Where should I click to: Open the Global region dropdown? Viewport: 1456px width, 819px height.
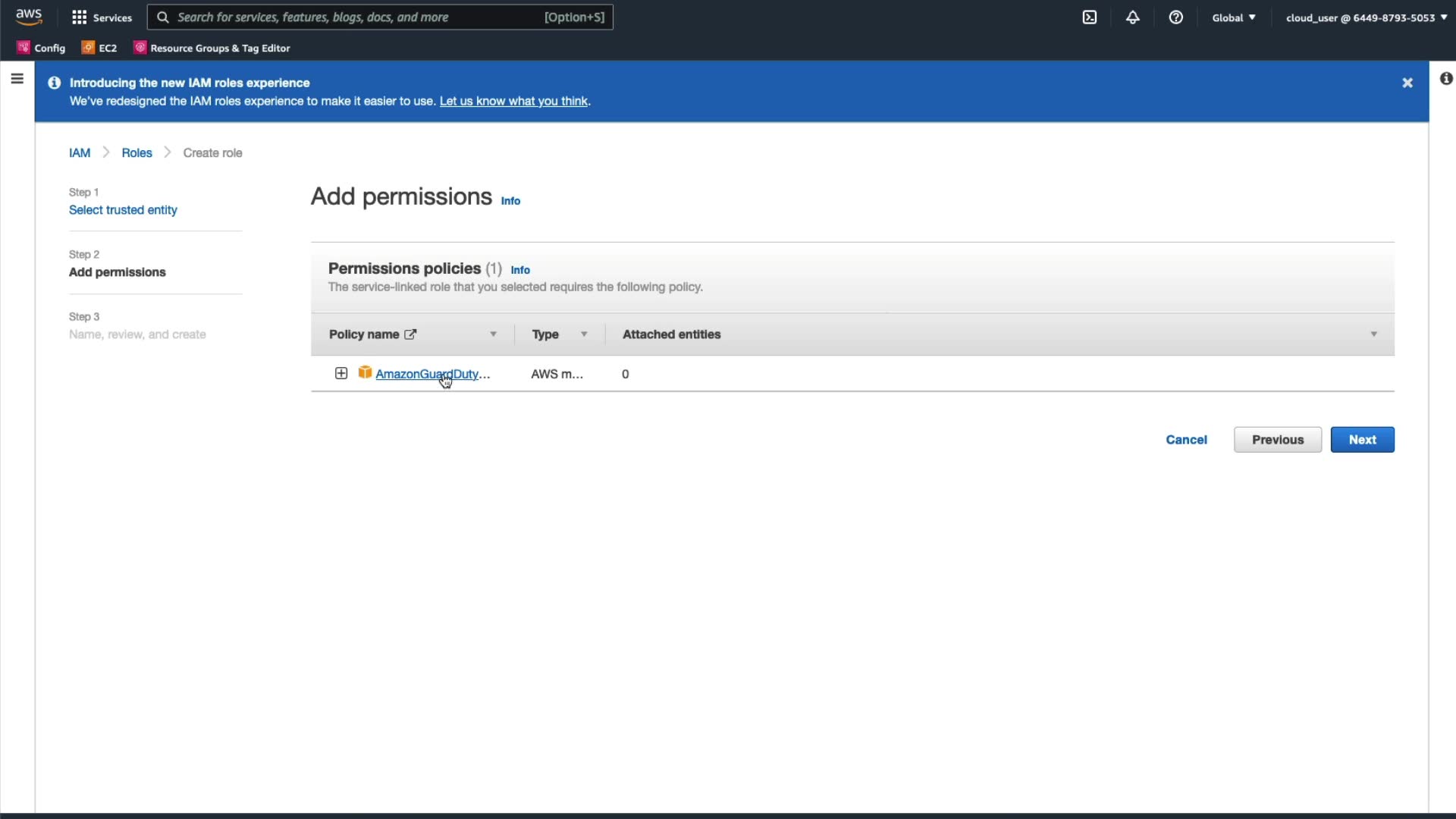click(1234, 17)
